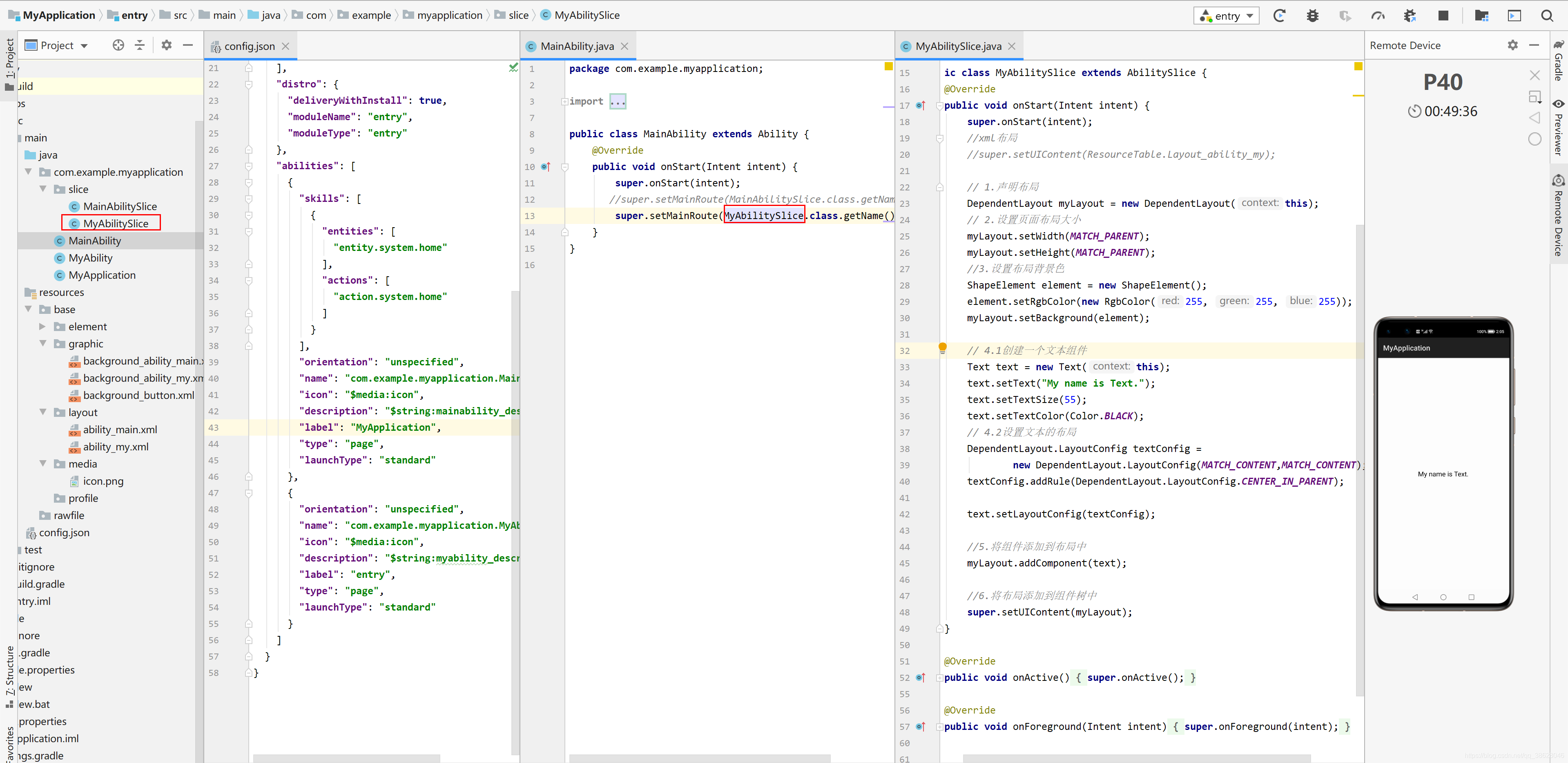This screenshot has height=763, width=1568.
Task: Close the config.json tab
Action: tap(285, 46)
